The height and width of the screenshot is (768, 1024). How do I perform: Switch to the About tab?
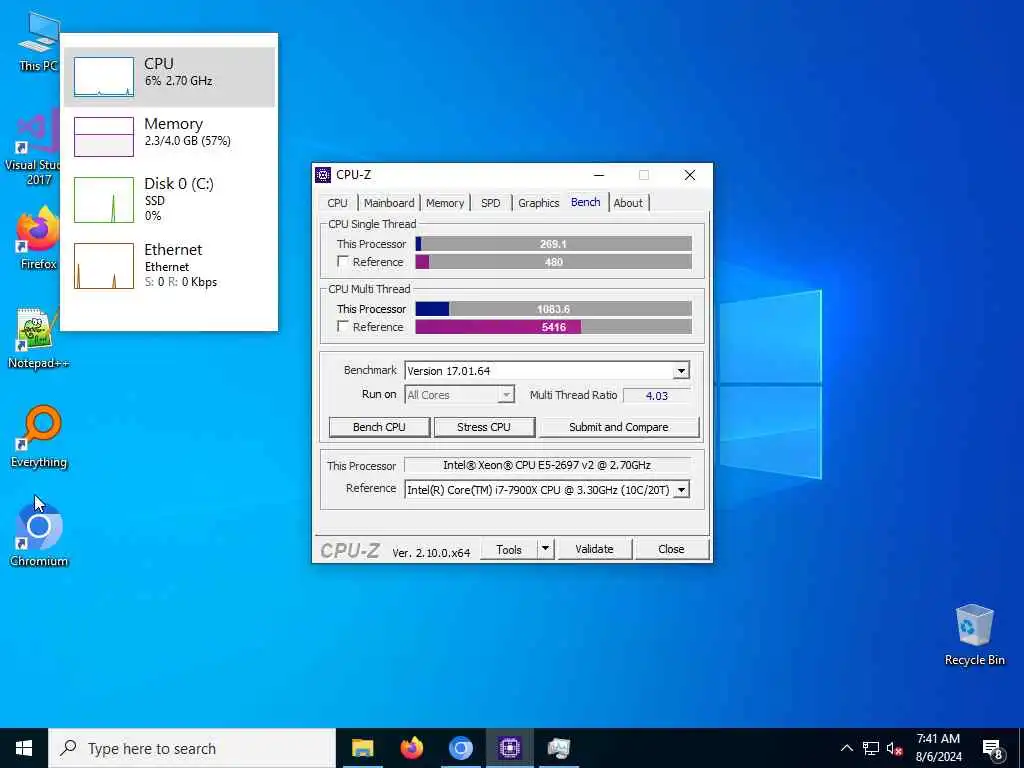[x=628, y=203]
